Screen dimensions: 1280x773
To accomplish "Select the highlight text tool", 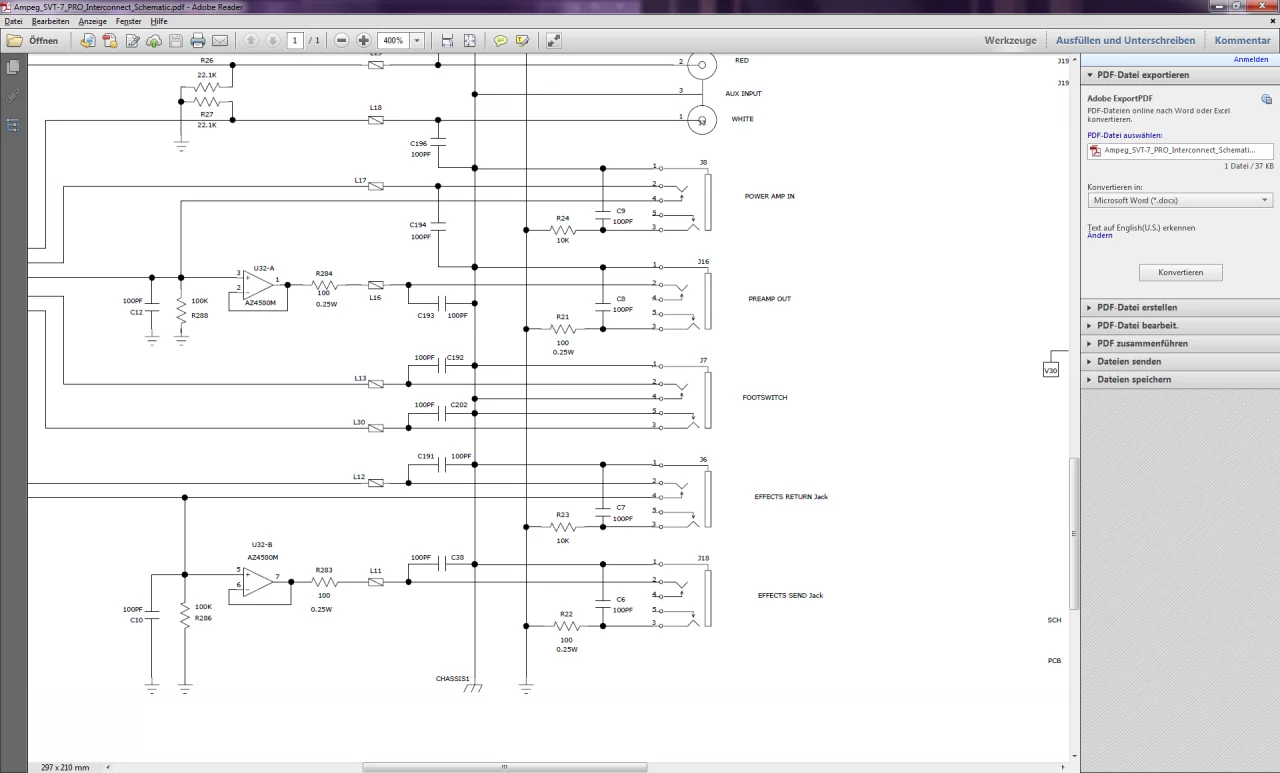I will click(522, 41).
